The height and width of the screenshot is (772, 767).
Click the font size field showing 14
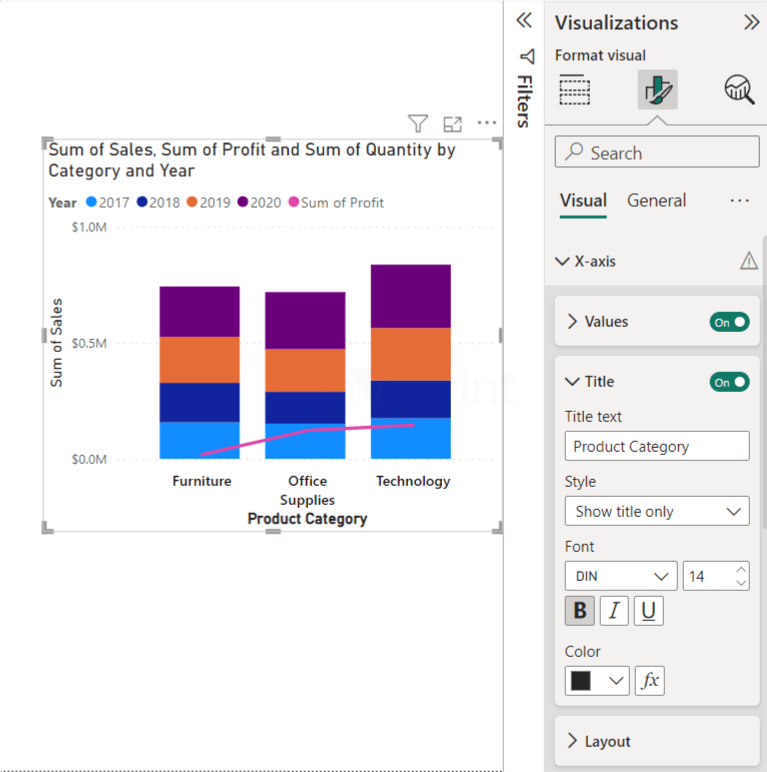[x=716, y=576]
